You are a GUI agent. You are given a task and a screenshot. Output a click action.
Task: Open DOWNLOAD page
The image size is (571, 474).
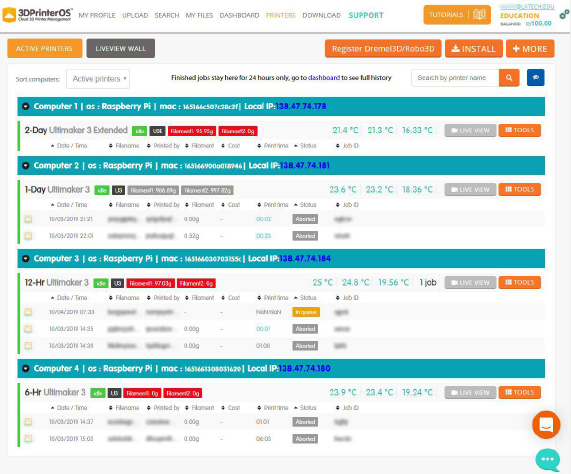322,15
